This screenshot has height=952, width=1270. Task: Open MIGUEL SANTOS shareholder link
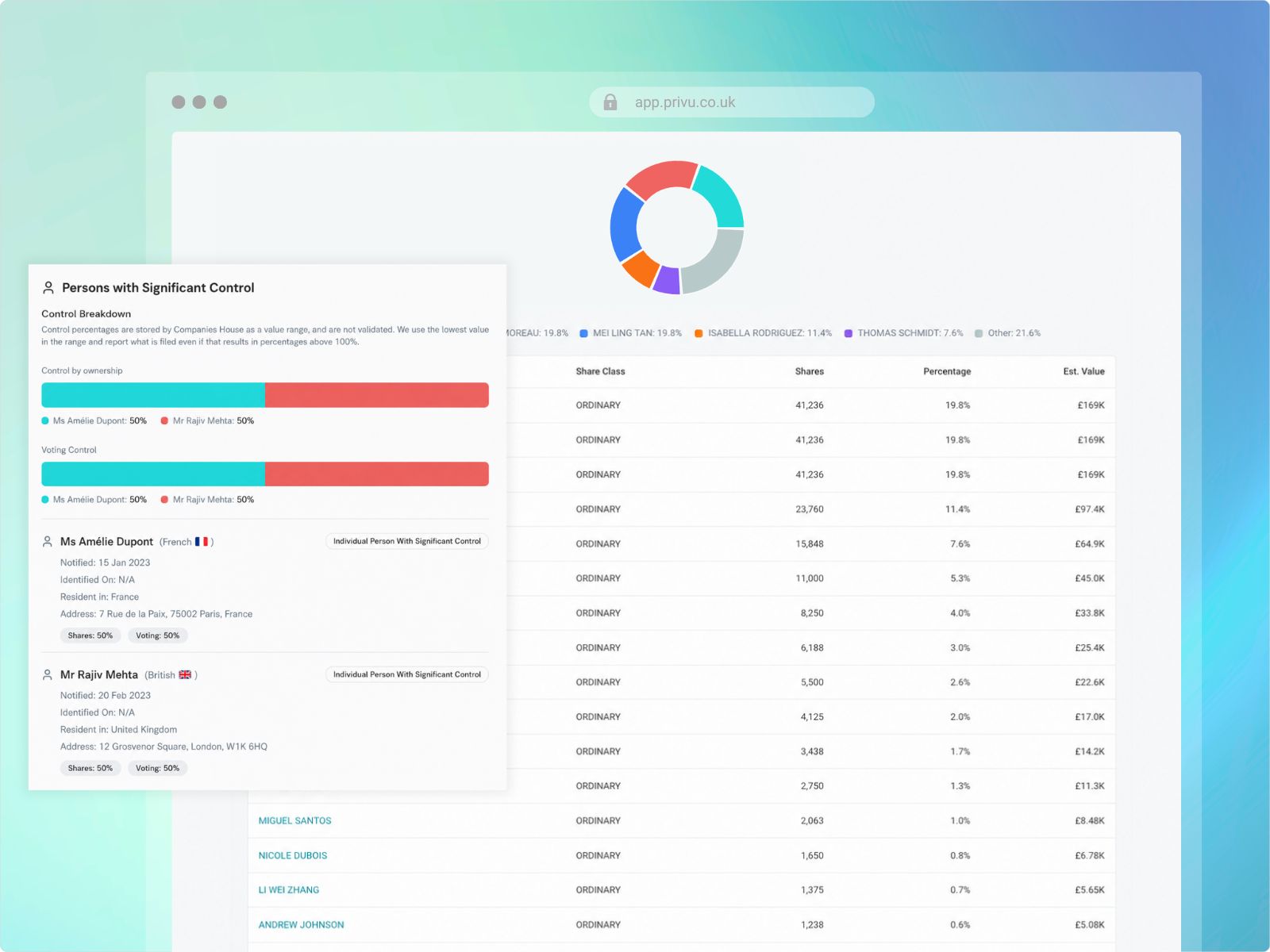click(x=294, y=821)
